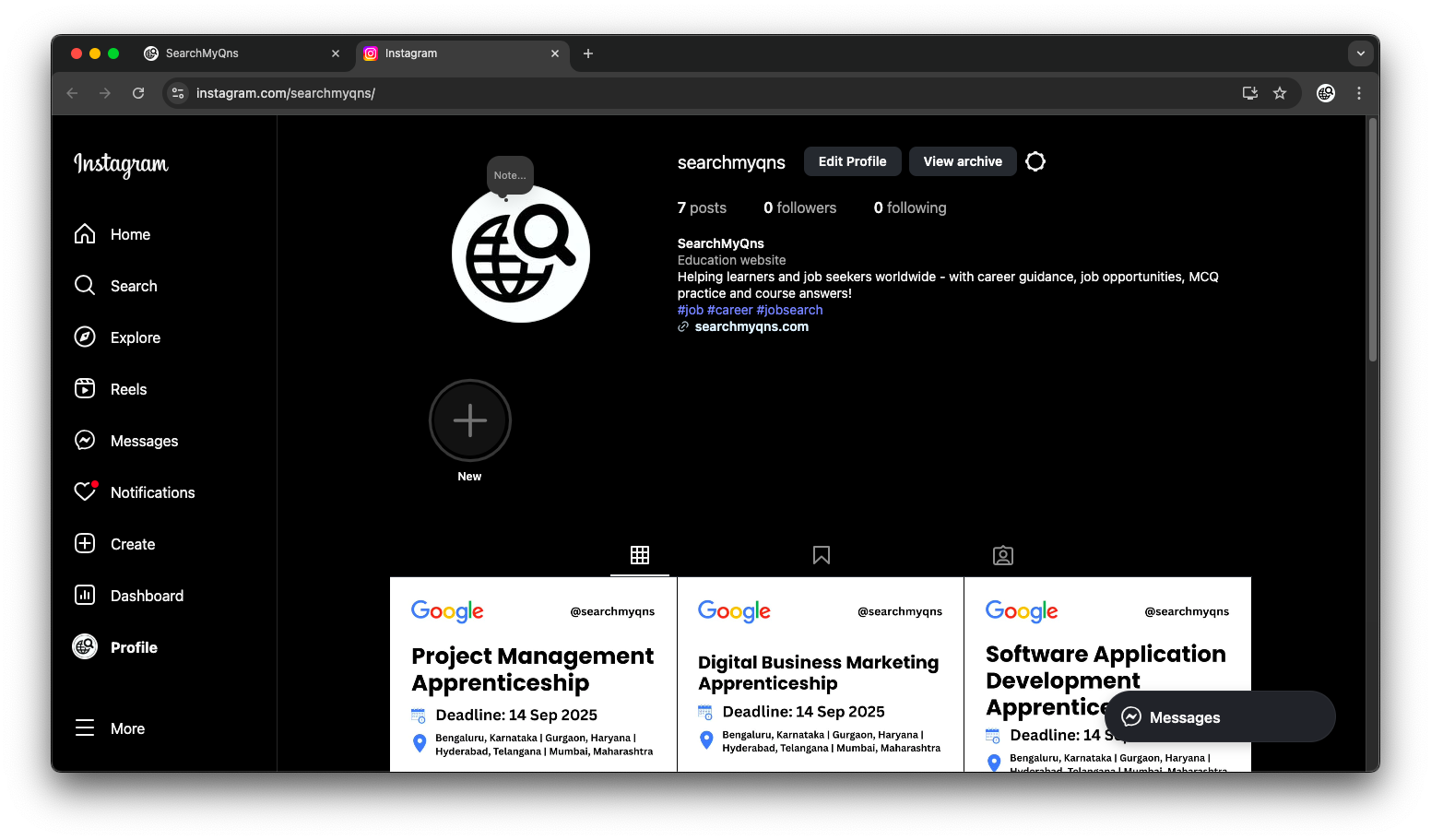Click the 7 posts count
This screenshot has width=1431, height=840.
(x=702, y=207)
